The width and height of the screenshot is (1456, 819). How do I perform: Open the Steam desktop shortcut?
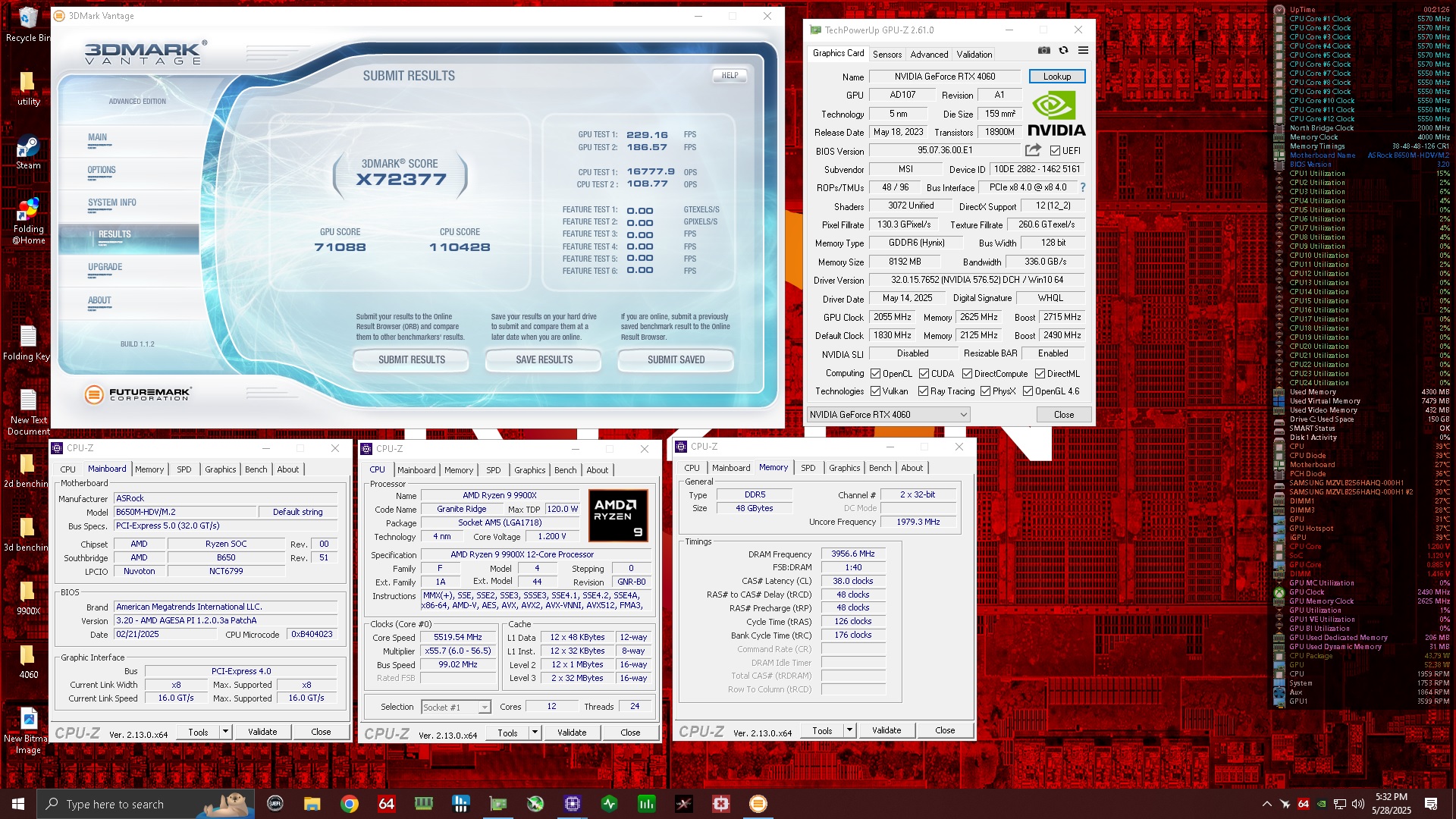click(28, 152)
